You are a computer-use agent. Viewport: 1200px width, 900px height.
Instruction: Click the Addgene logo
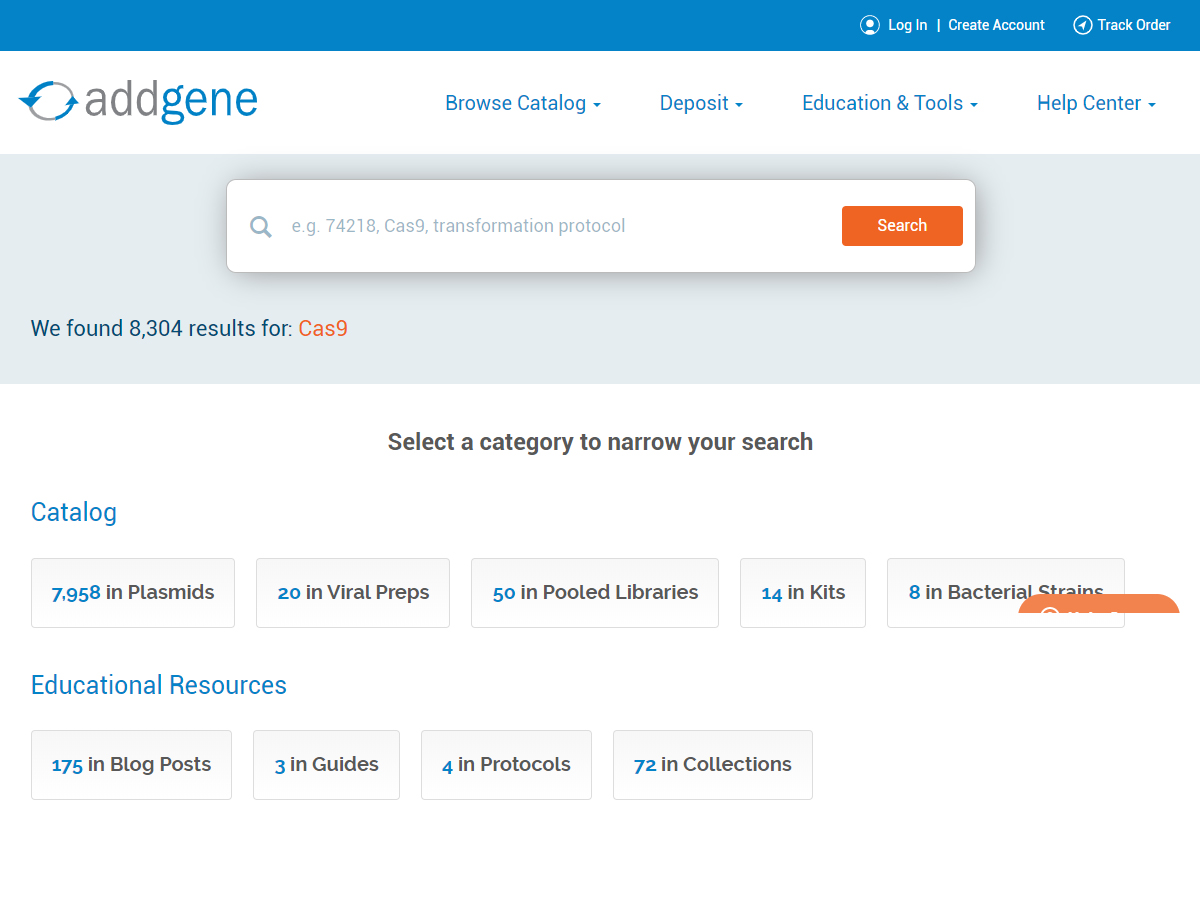(138, 102)
